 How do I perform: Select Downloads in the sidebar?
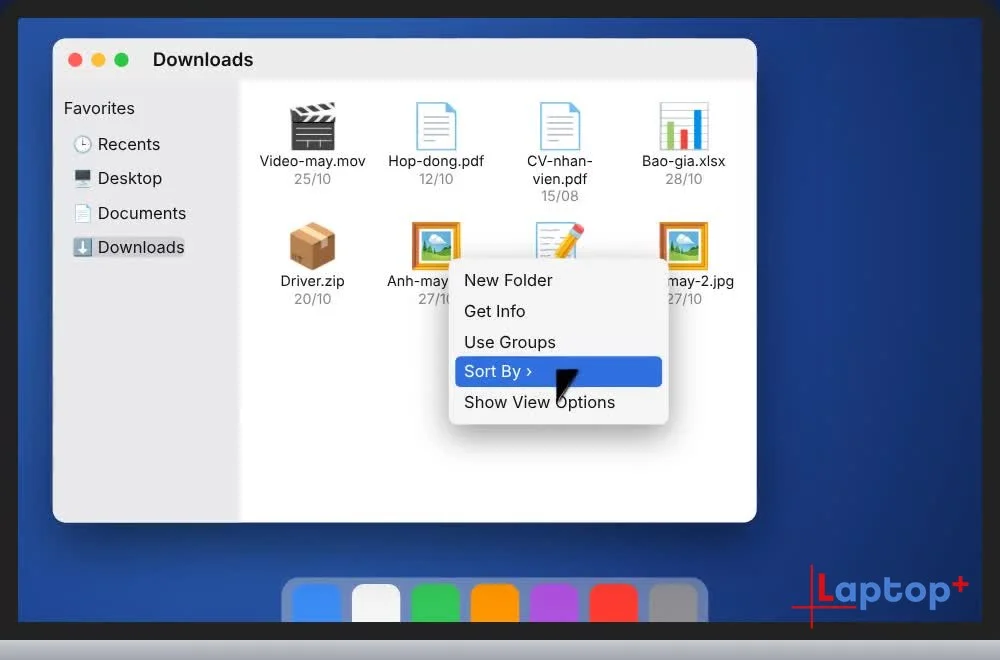click(129, 247)
